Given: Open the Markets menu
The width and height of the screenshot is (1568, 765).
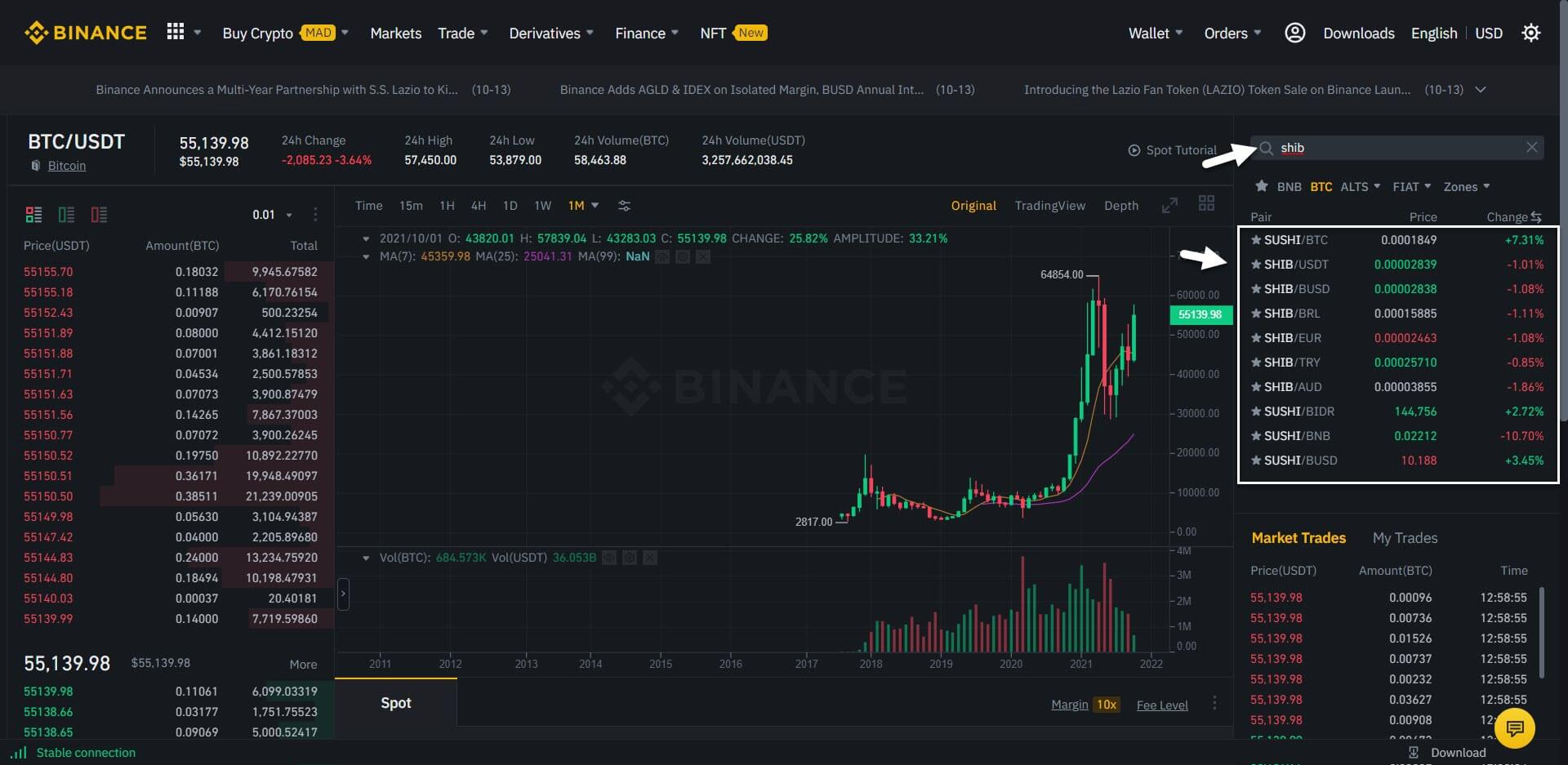Looking at the screenshot, I should pos(396,33).
